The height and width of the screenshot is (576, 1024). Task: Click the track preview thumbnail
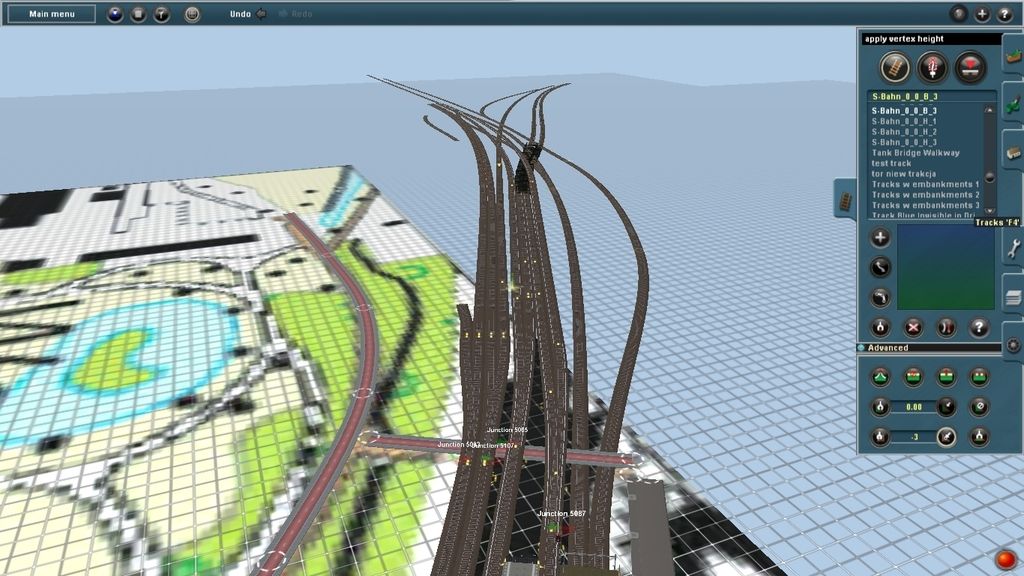tap(945, 267)
